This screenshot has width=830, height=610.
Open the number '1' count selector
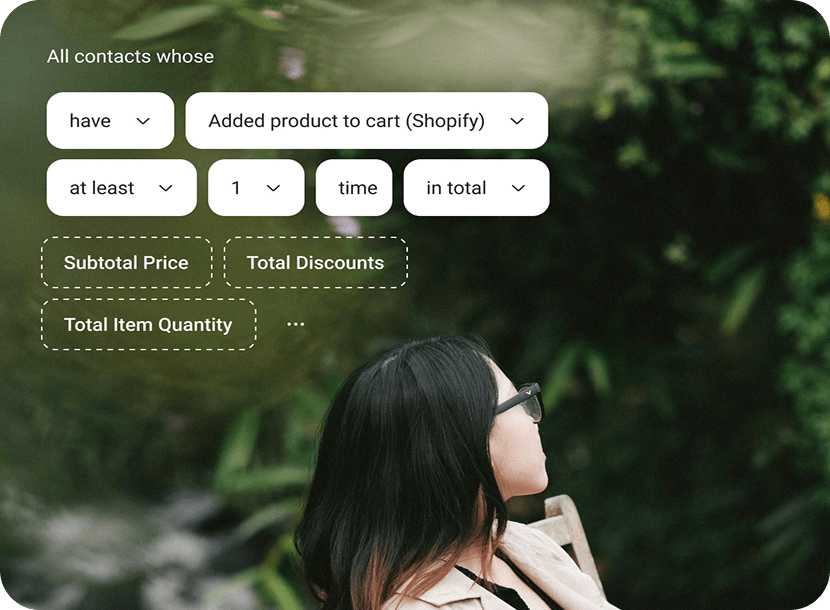click(x=256, y=187)
